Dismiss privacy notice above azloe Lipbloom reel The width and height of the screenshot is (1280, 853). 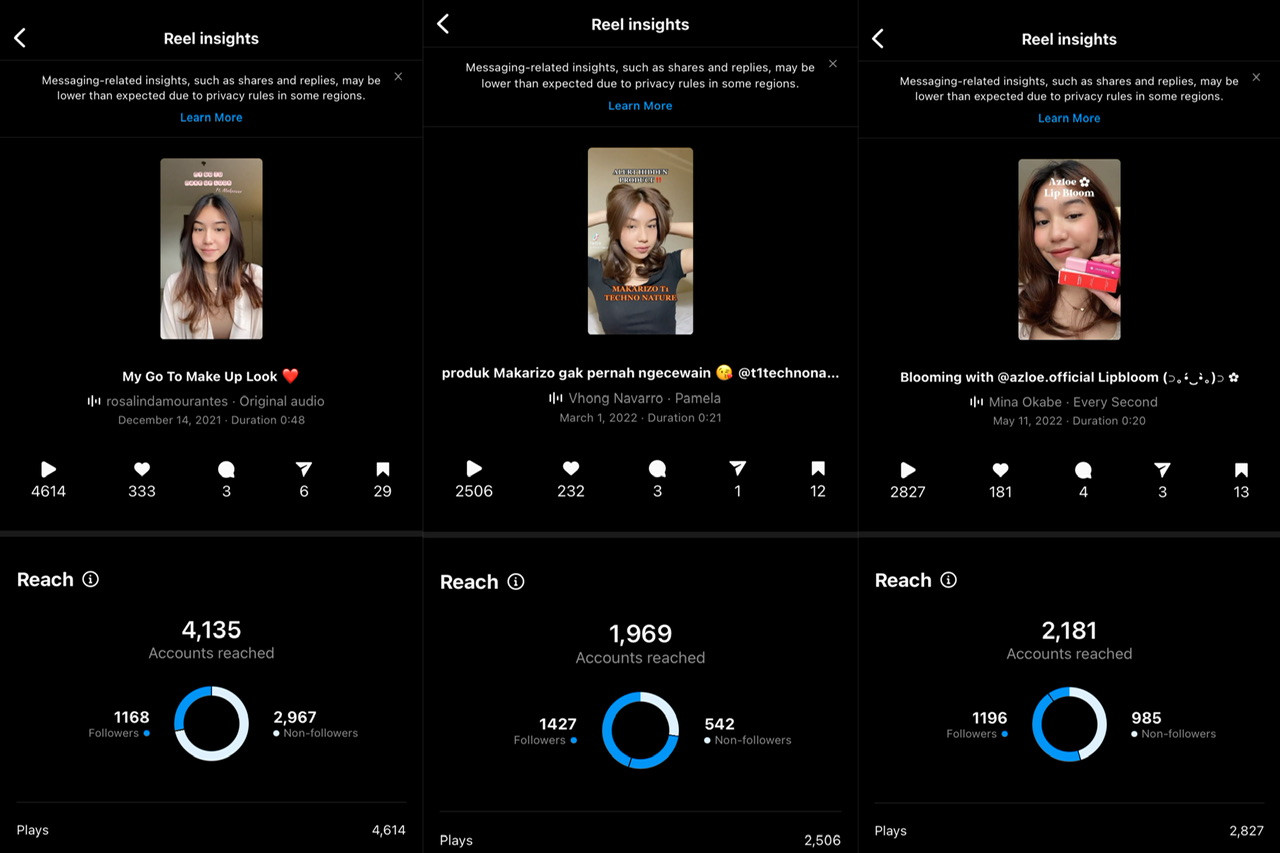(x=1256, y=77)
